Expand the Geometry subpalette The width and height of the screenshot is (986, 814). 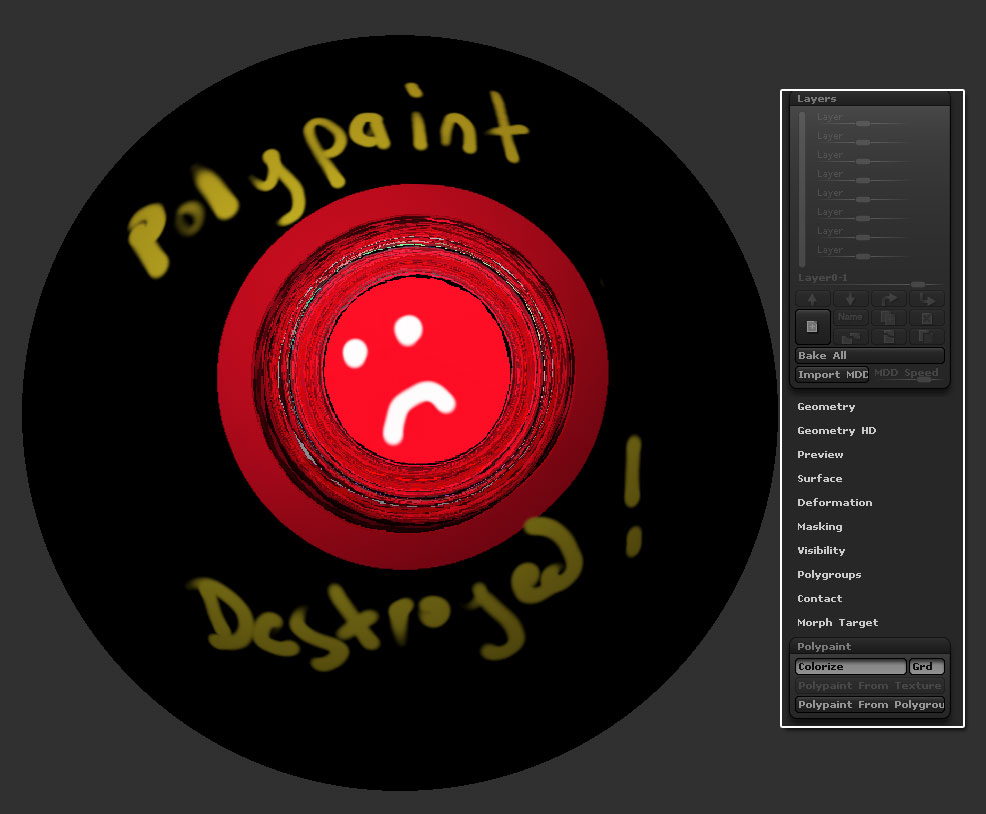click(826, 406)
